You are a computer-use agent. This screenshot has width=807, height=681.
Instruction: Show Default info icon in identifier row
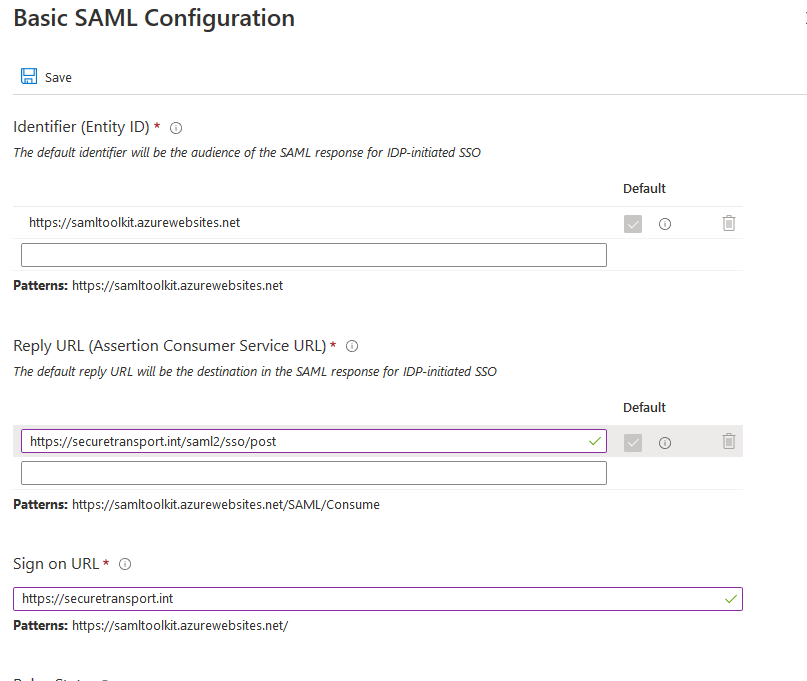click(665, 224)
